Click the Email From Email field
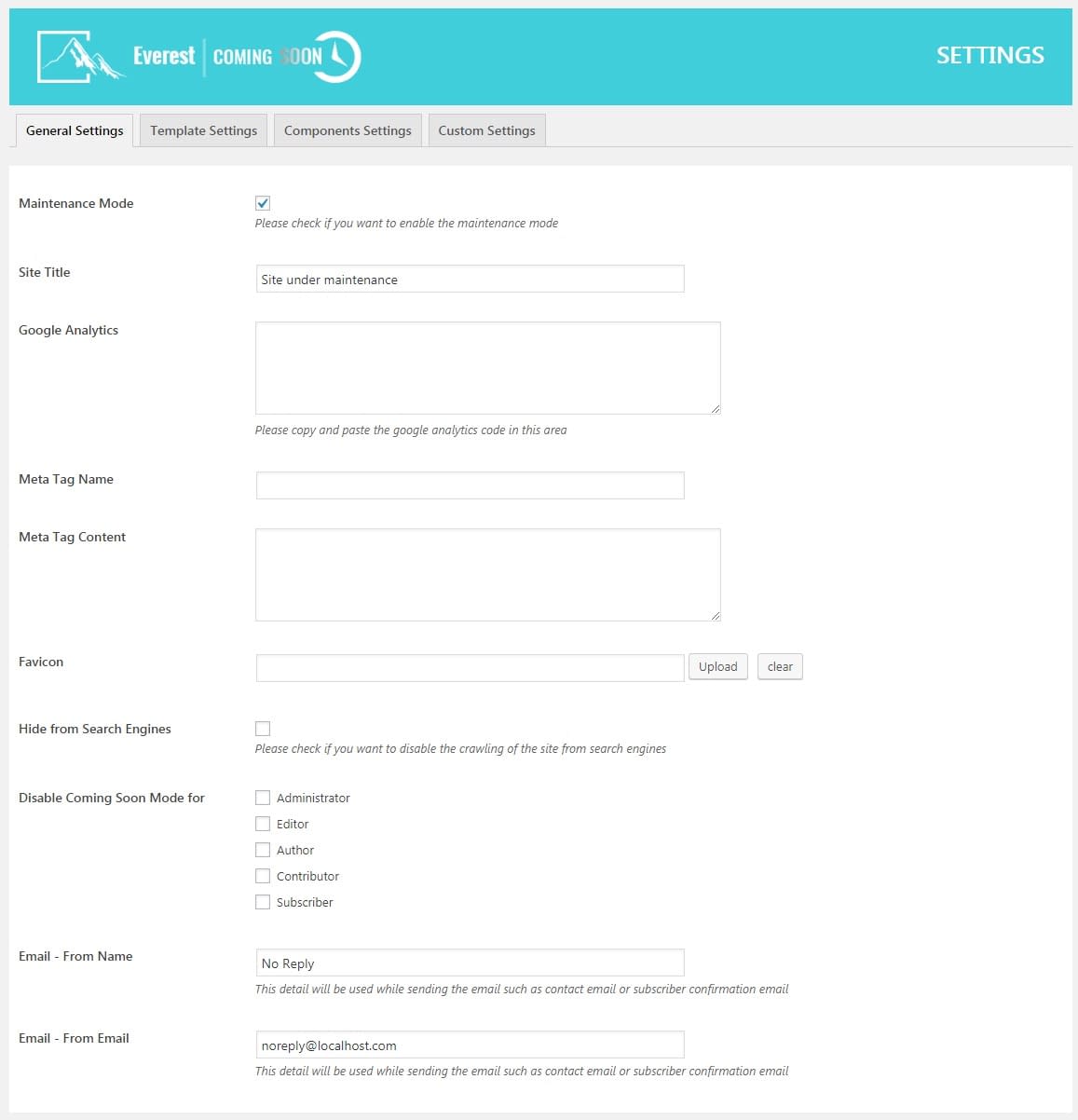This screenshot has height=1120, width=1078. tap(470, 1045)
